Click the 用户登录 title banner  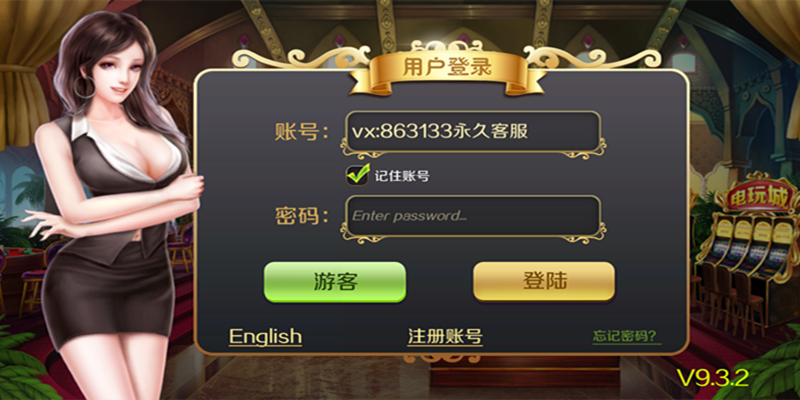point(447,69)
